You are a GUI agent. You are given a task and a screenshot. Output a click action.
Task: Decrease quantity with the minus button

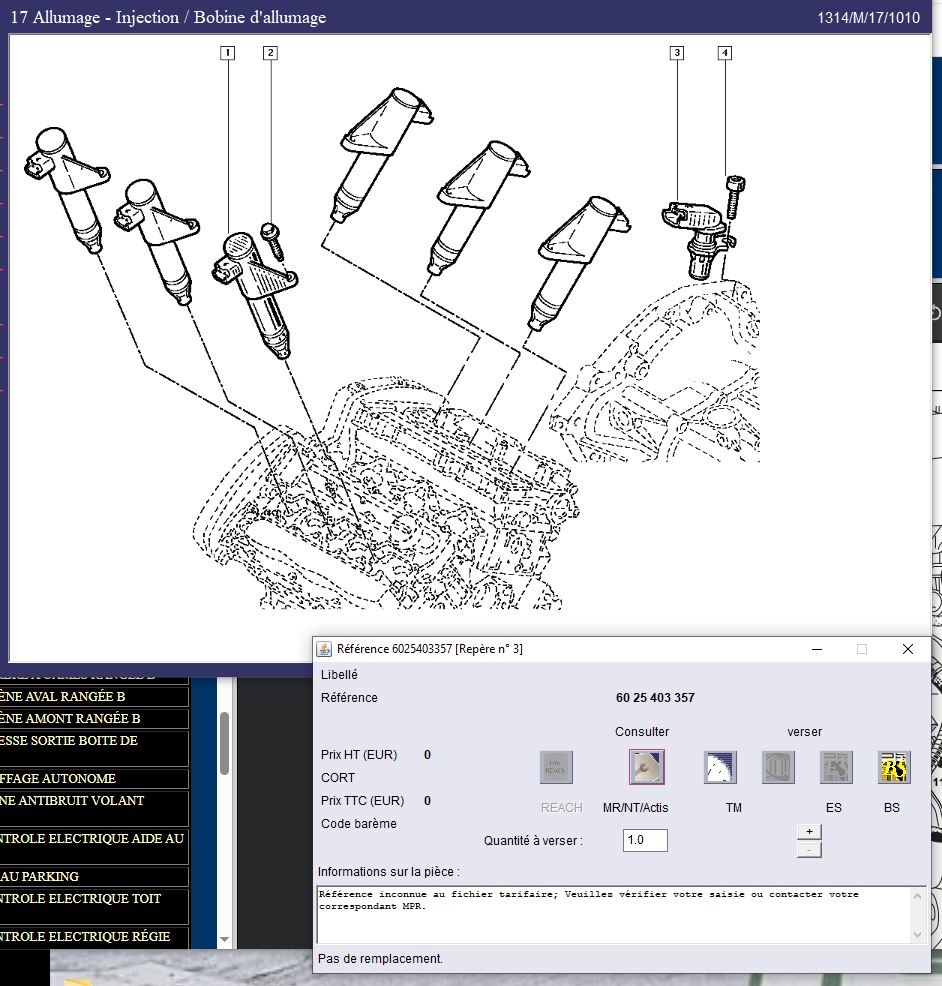(x=809, y=849)
